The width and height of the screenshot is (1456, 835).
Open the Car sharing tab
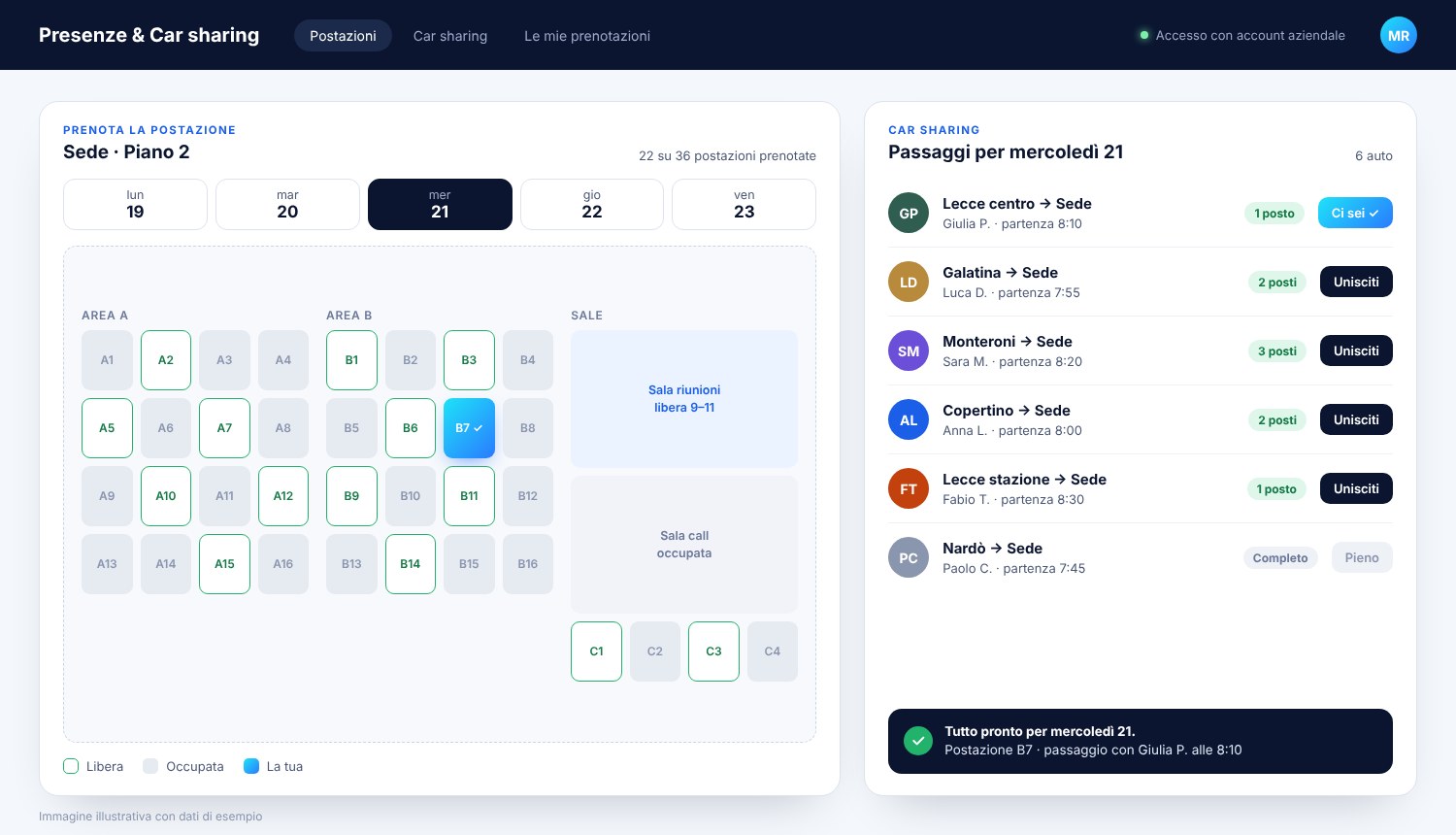coord(450,35)
